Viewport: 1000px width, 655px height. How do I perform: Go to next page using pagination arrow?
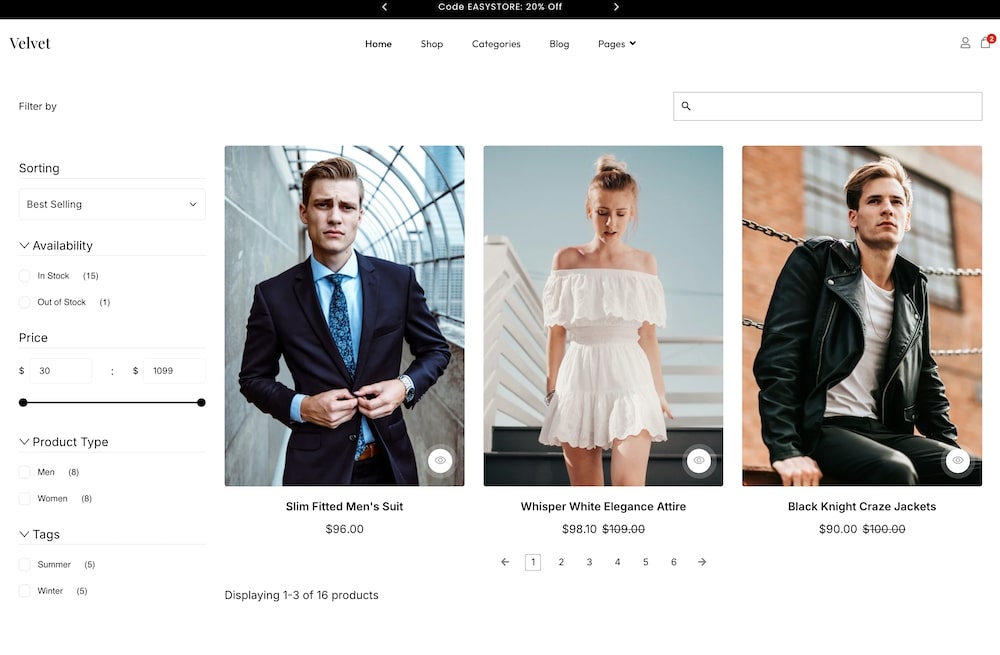(702, 562)
